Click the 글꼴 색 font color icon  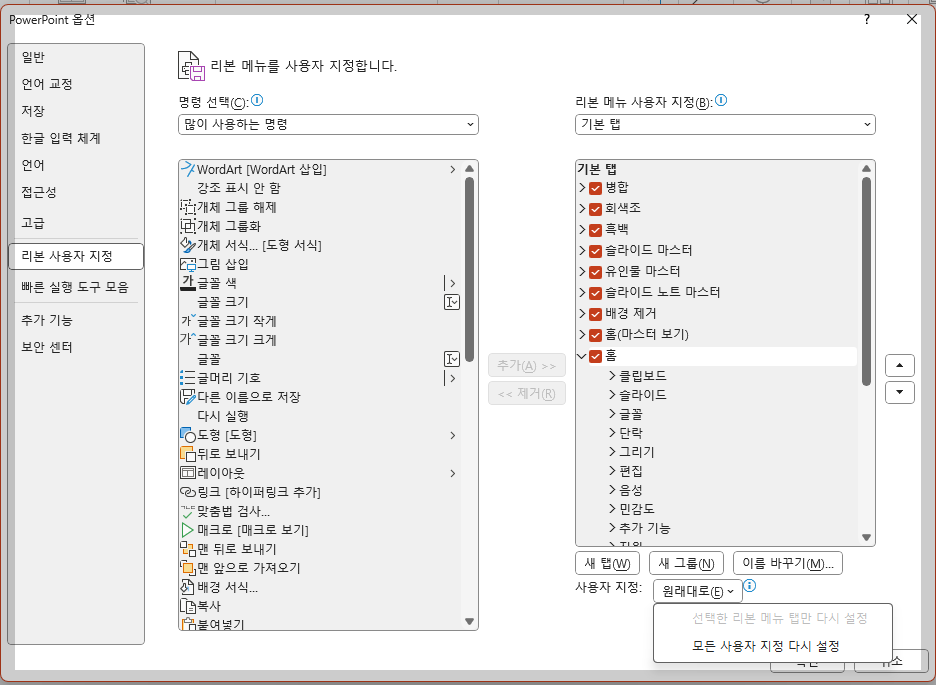(x=188, y=283)
